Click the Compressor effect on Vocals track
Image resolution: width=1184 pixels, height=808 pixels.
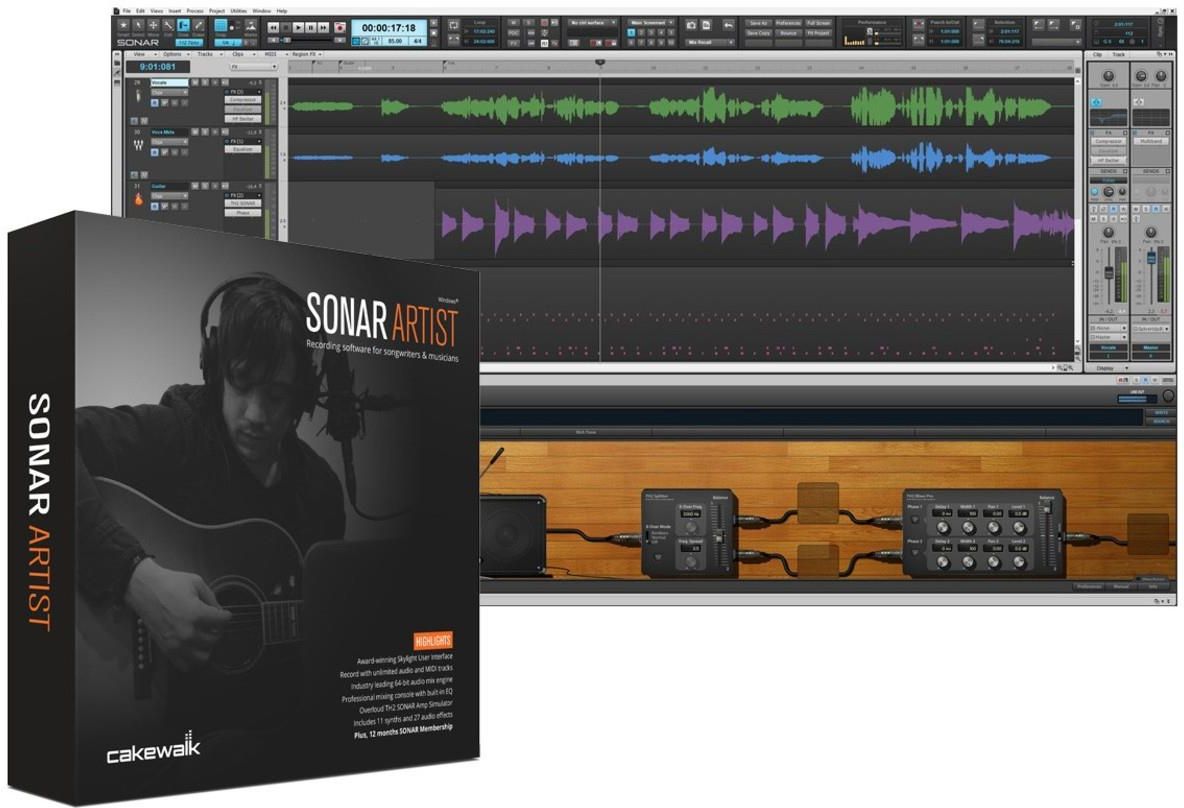(243, 100)
